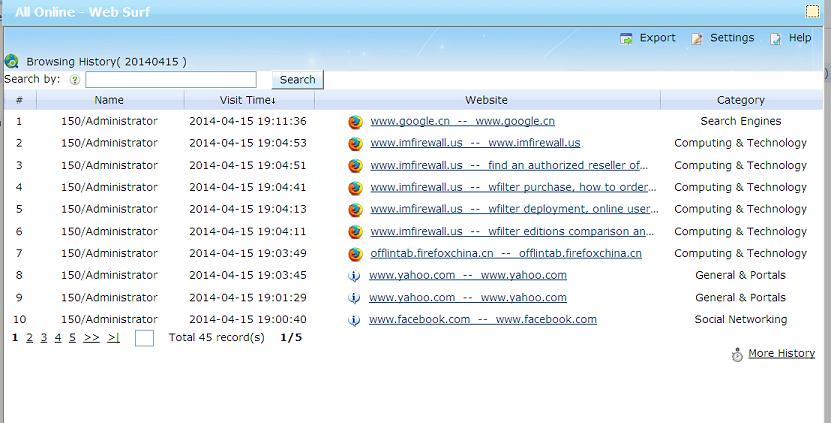Open the www.yahoo.com link in row 8
Image resolution: width=831 pixels, height=423 pixels.
pyautogui.click(x=468, y=275)
